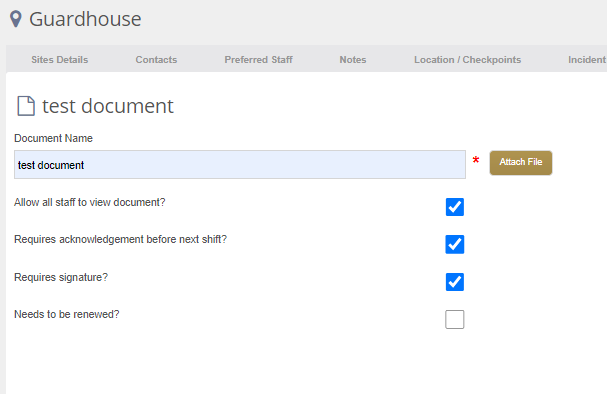
Task: Uncheck the Requires signature checkbox
Action: tap(454, 282)
